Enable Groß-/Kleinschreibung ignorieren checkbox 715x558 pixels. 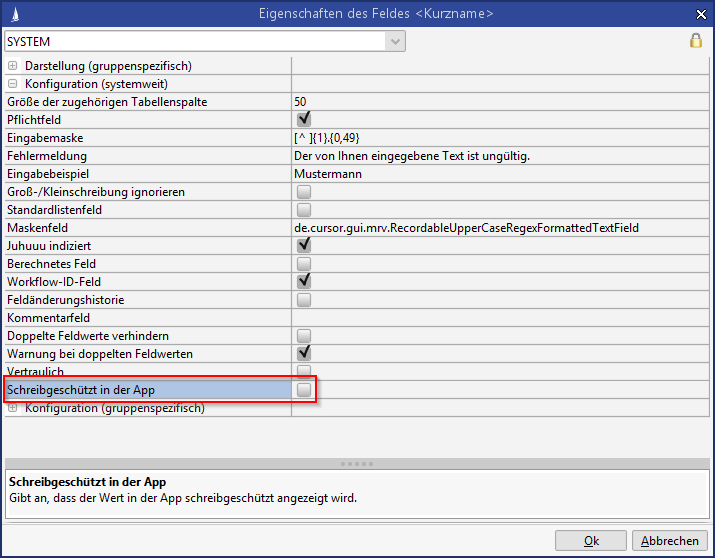303,192
